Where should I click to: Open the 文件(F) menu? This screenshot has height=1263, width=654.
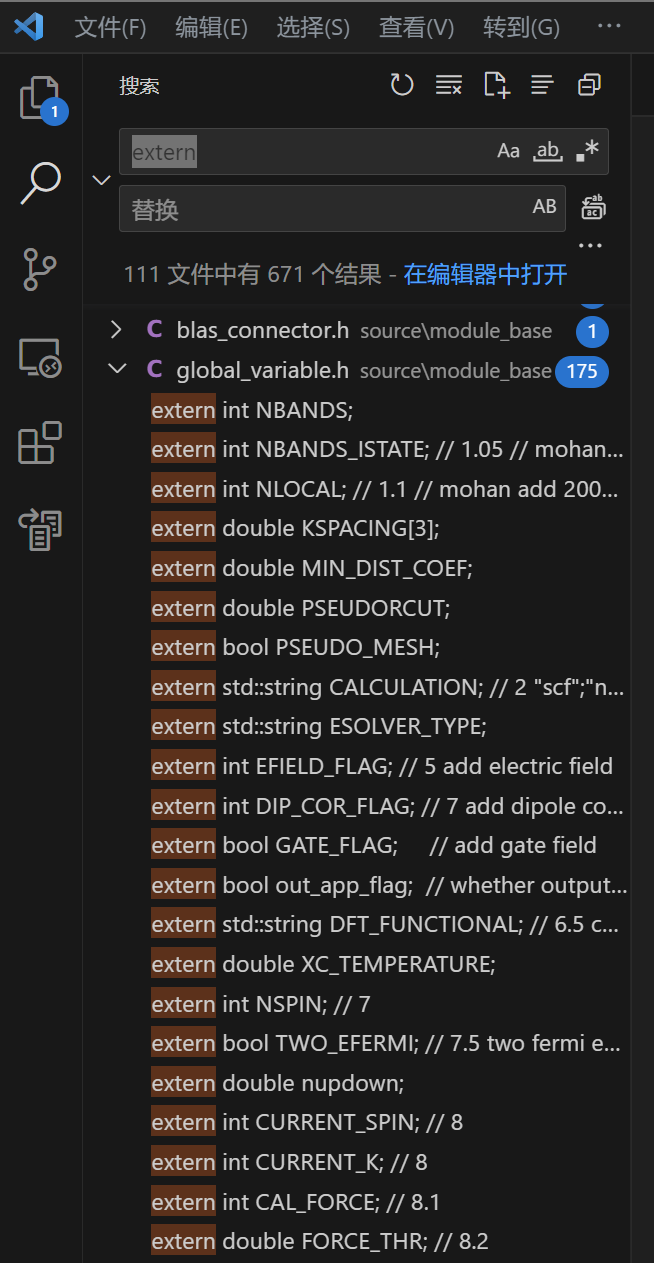(110, 27)
